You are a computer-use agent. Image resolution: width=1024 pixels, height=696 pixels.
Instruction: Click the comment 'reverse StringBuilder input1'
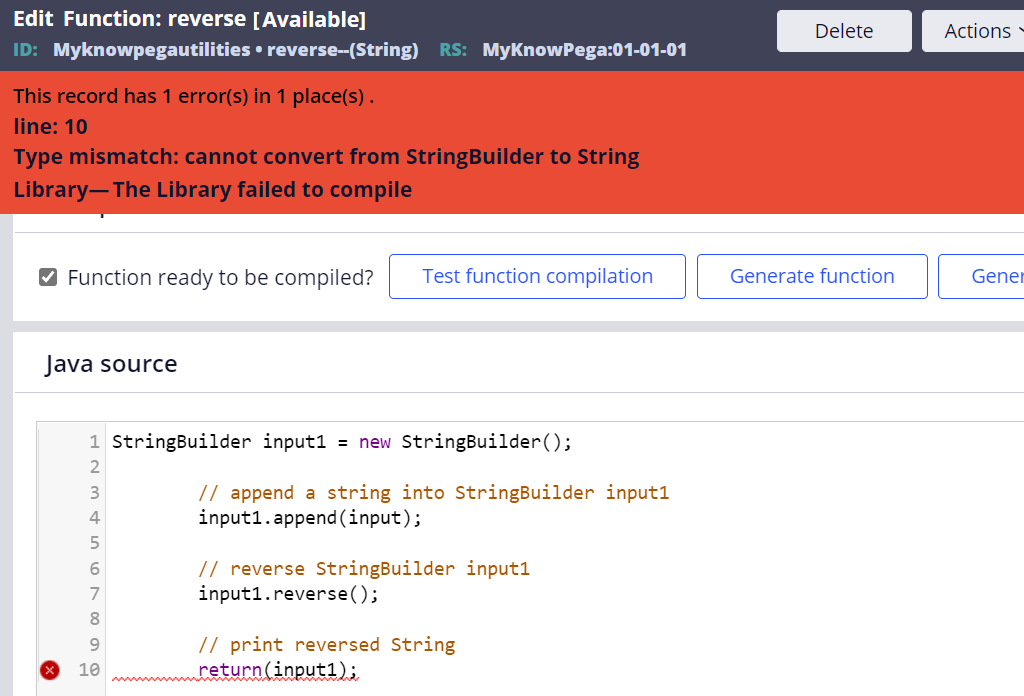[x=364, y=569]
